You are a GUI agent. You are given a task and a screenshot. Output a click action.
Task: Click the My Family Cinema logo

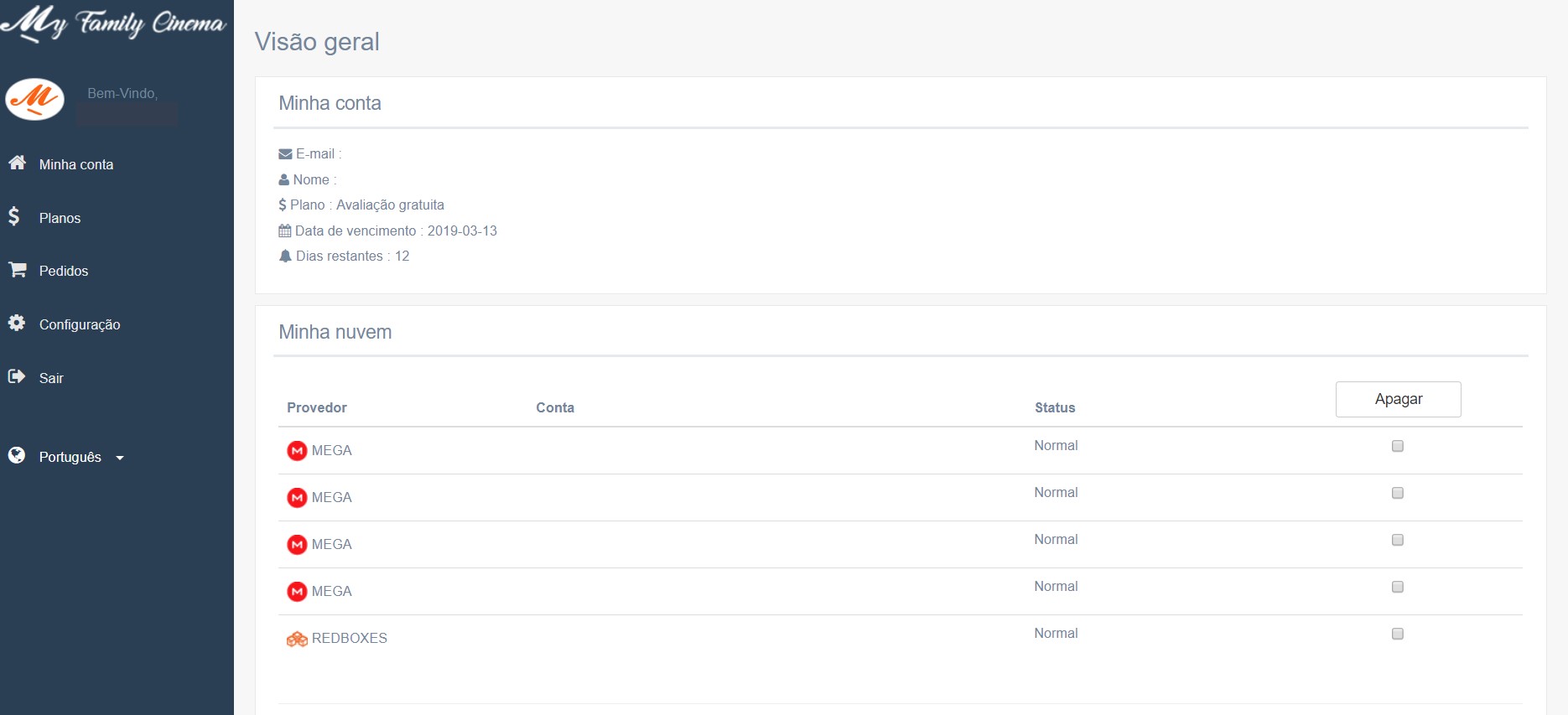point(114,23)
